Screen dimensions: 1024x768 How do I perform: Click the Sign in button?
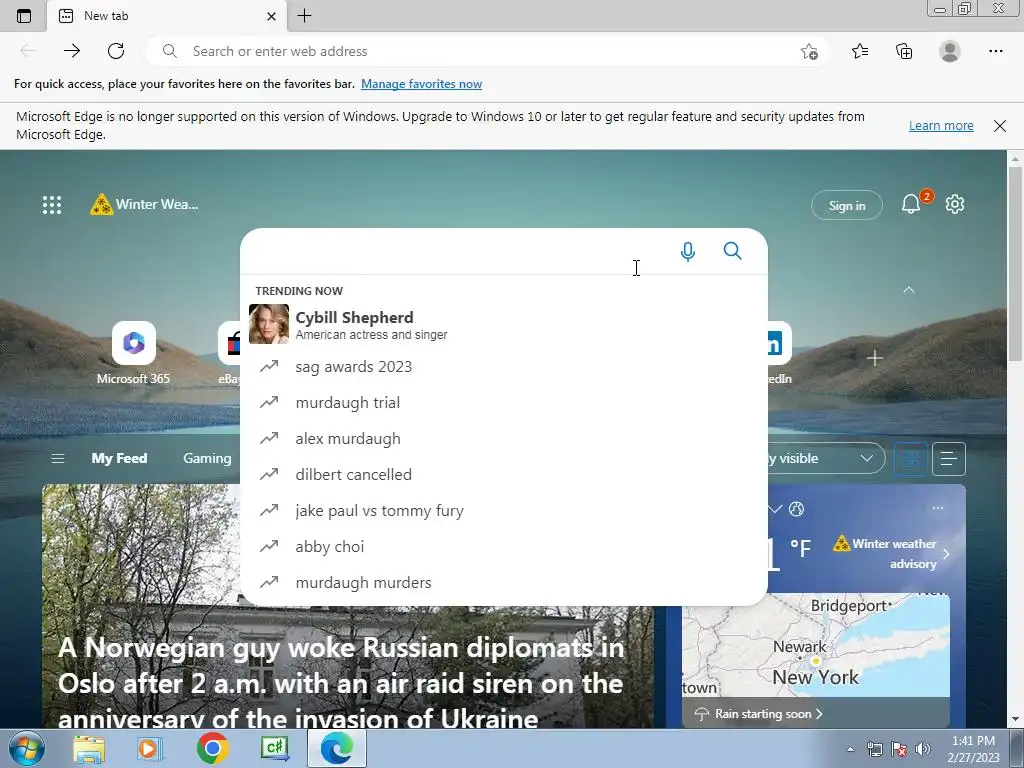[846, 205]
